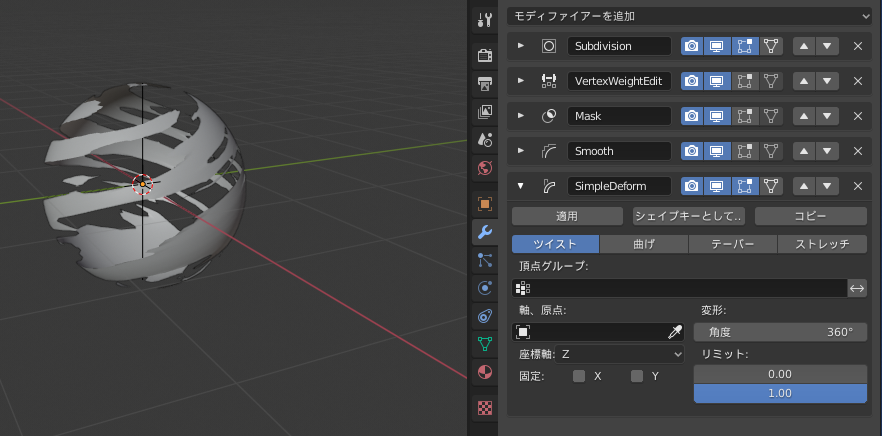This screenshot has width=882, height=436.
Task: Edit the SimpleDeform modifier name field
Action: point(619,186)
